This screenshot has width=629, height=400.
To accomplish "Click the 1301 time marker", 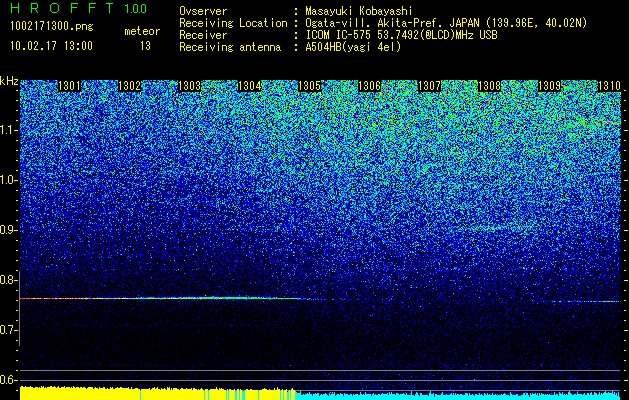I will pyautogui.click(x=69, y=86).
